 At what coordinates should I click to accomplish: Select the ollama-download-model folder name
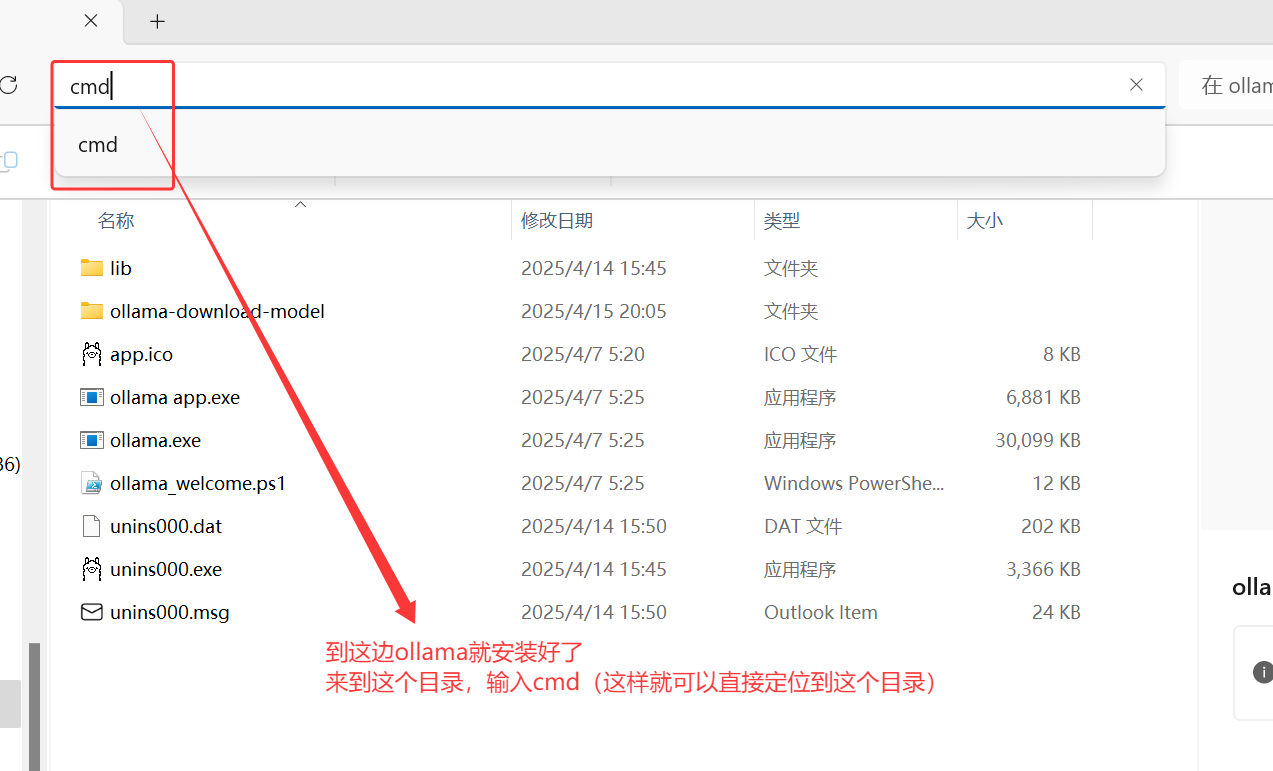[x=218, y=311]
